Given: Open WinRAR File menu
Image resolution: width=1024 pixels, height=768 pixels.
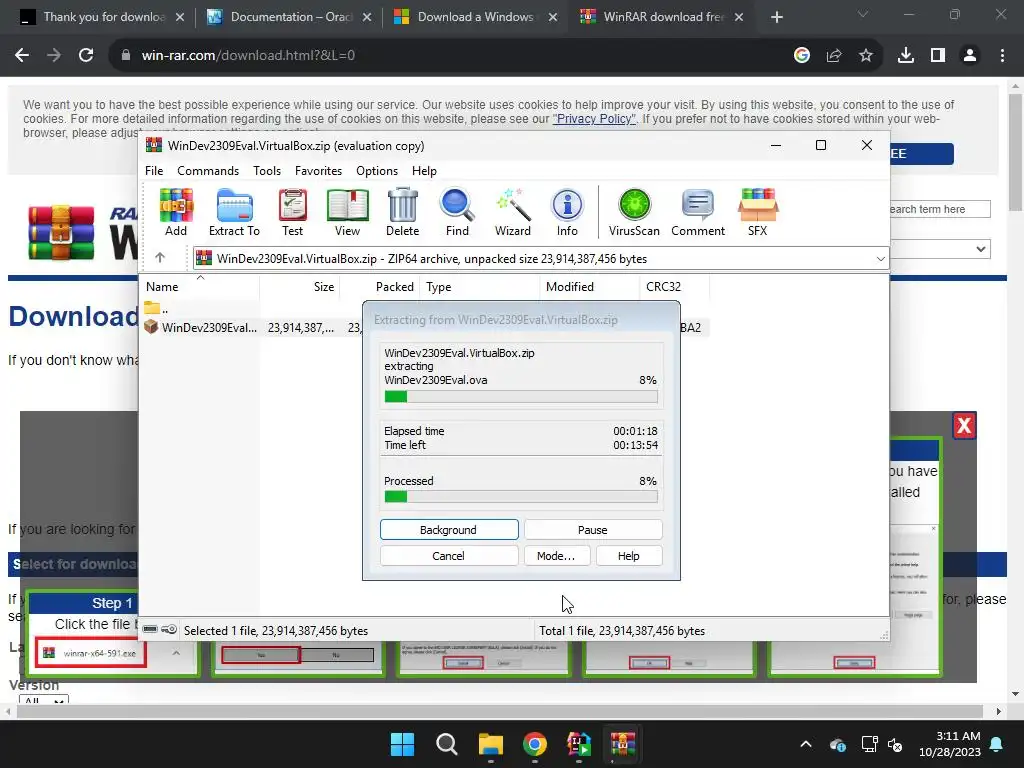Looking at the screenshot, I should point(154,170).
